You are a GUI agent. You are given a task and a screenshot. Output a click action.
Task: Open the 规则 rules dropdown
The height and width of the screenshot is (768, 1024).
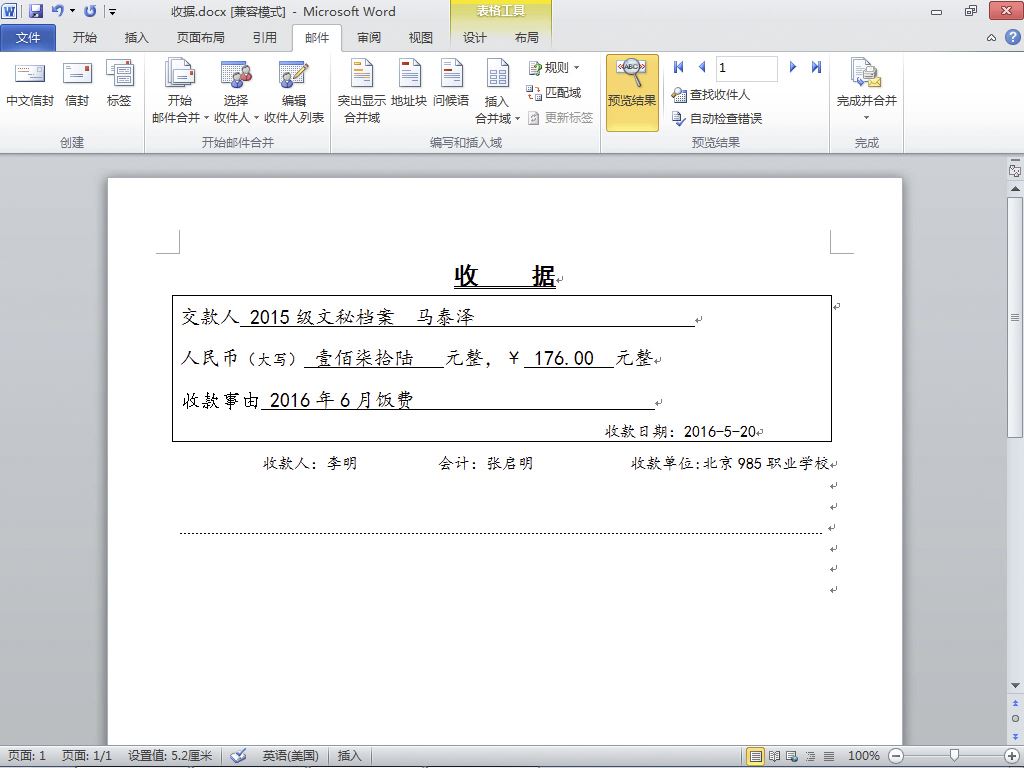pos(554,67)
